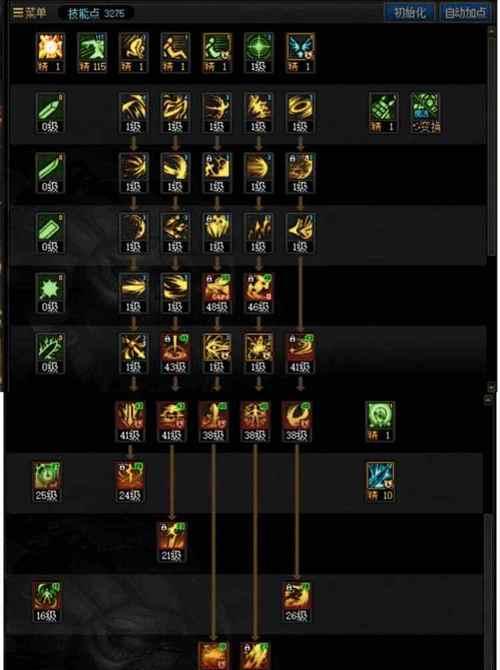
Task: Choose the locked skill showing 21级
Action: 171,542
